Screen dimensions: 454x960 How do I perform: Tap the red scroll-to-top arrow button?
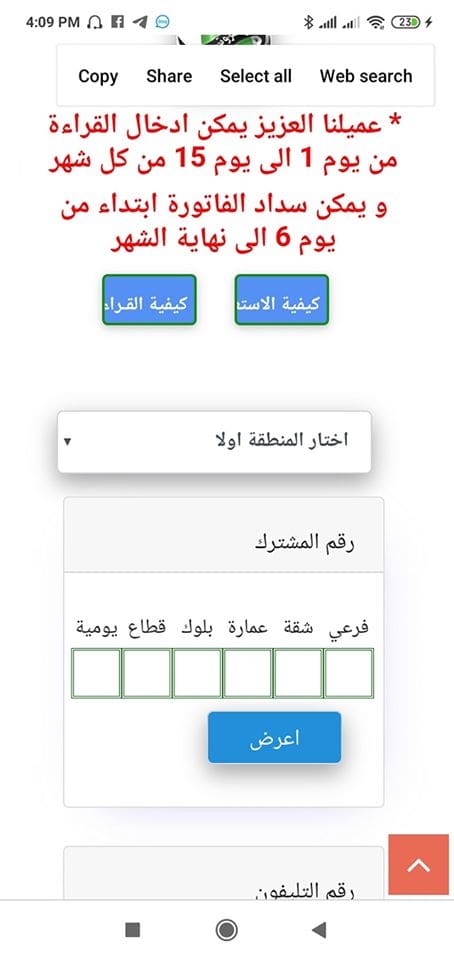point(419,863)
